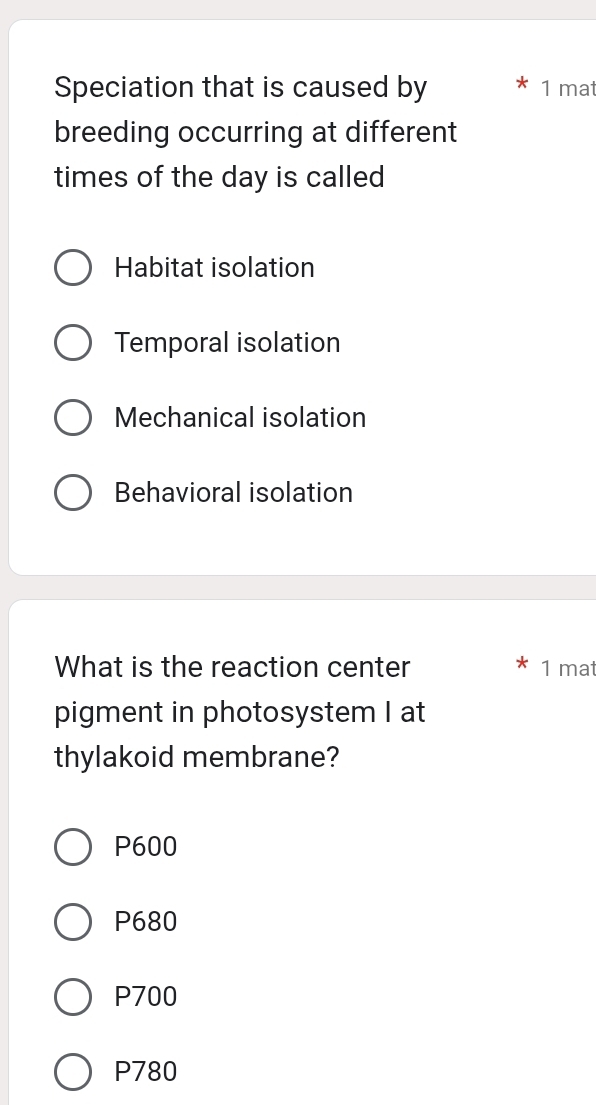The width and height of the screenshot is (596, 1105).
Task: Click the P680 answer label text
Action: pyautogui.click(x=145, y=921)
